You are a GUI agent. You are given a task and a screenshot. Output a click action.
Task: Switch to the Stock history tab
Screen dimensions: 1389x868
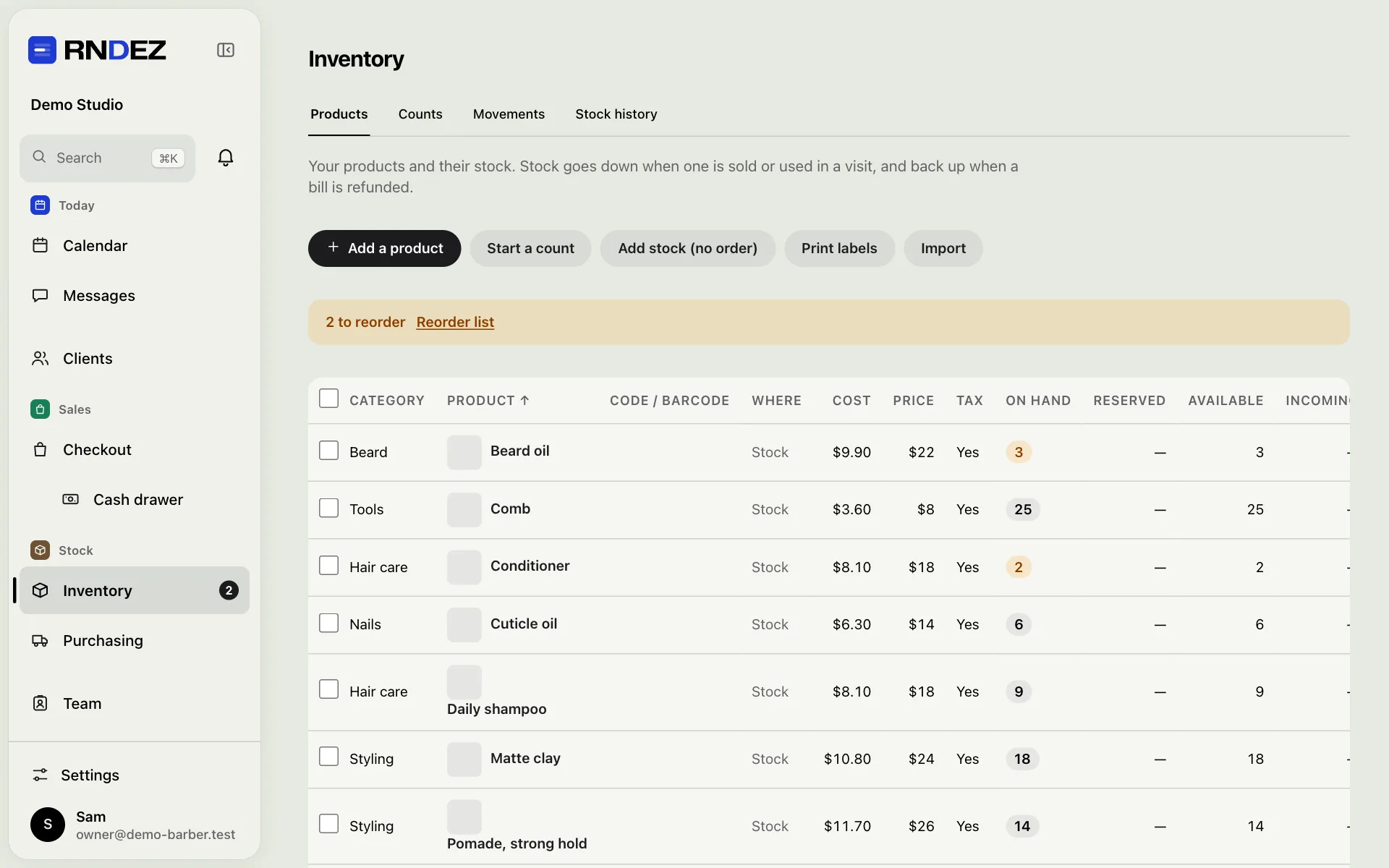[616, 114]
